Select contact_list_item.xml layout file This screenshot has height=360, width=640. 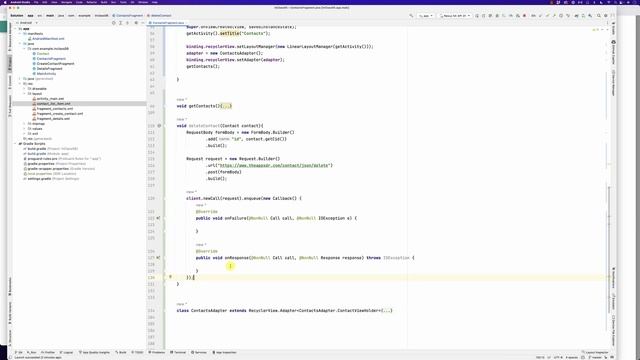[51, 104]
